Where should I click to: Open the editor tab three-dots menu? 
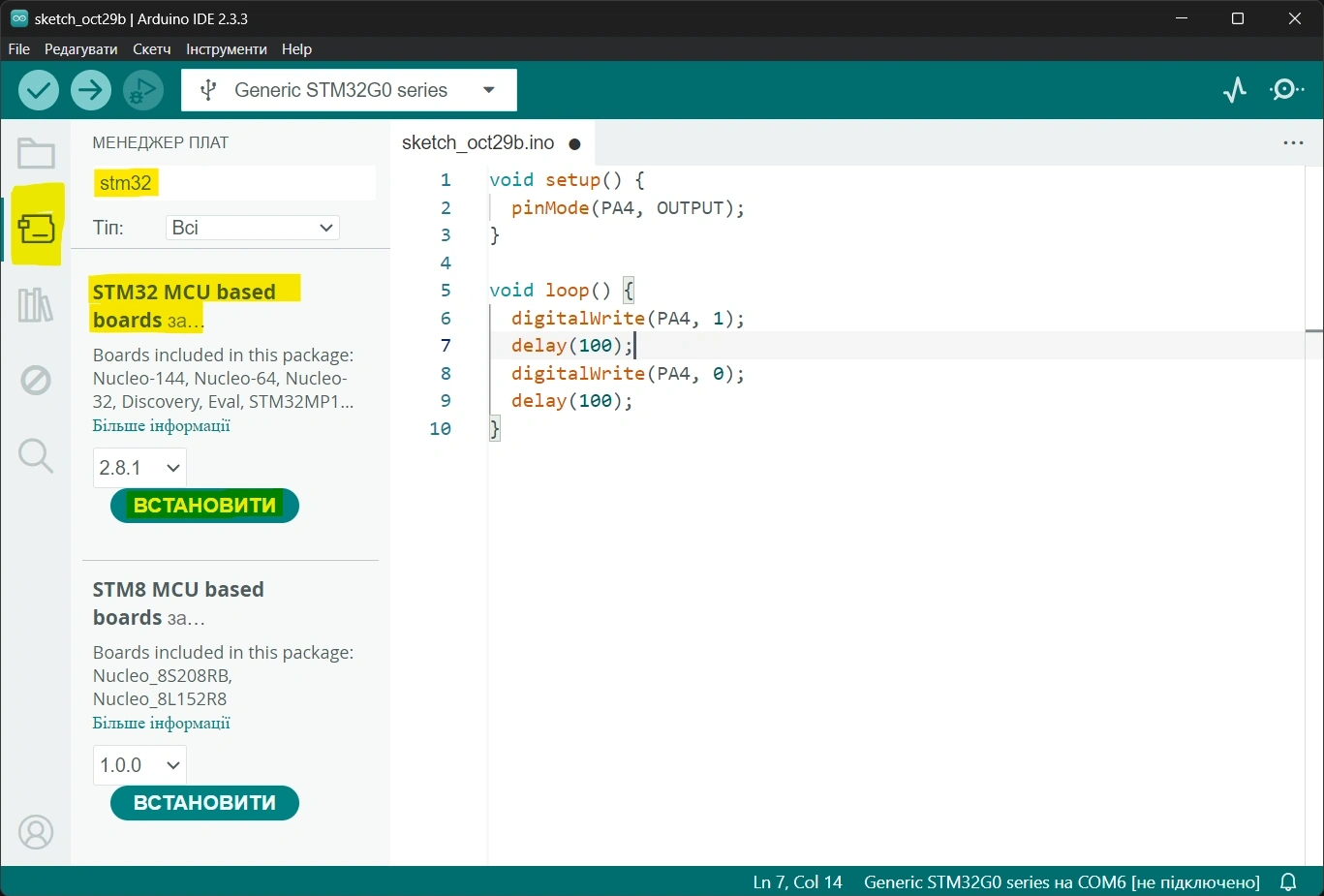(1293, 142)
